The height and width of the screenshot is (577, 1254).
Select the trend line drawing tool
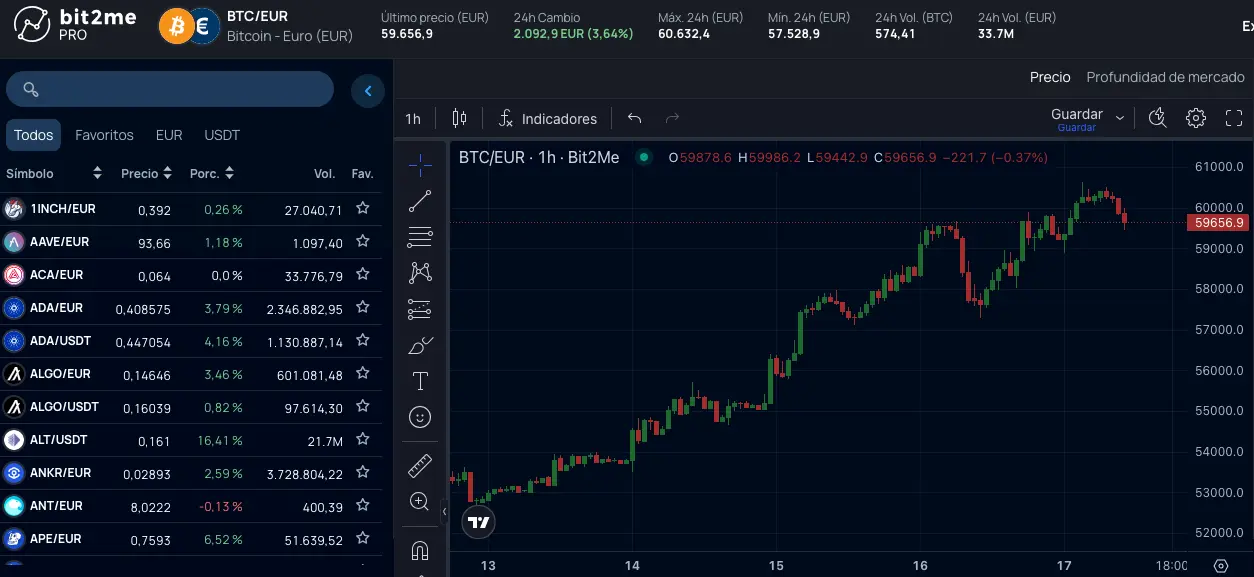[420, 201]
